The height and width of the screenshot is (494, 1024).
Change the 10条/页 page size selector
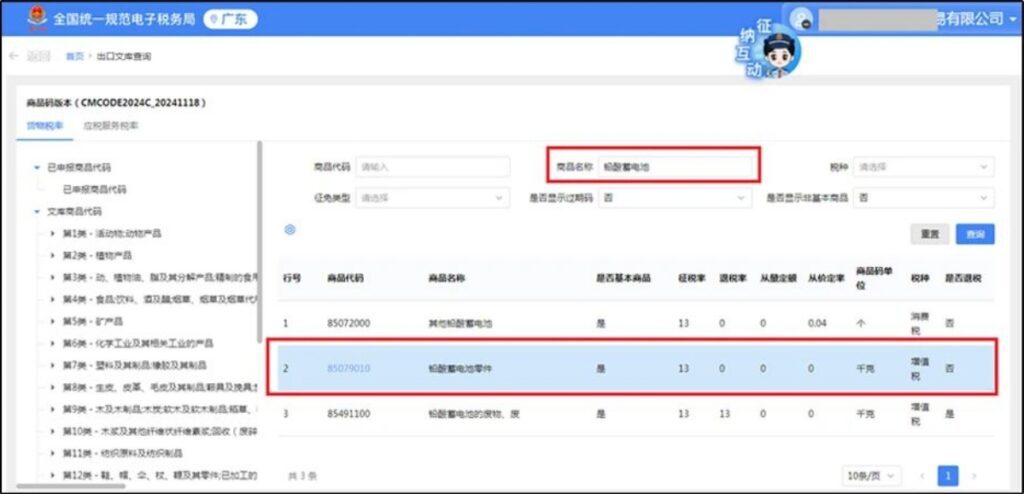[x=872, y=476]
